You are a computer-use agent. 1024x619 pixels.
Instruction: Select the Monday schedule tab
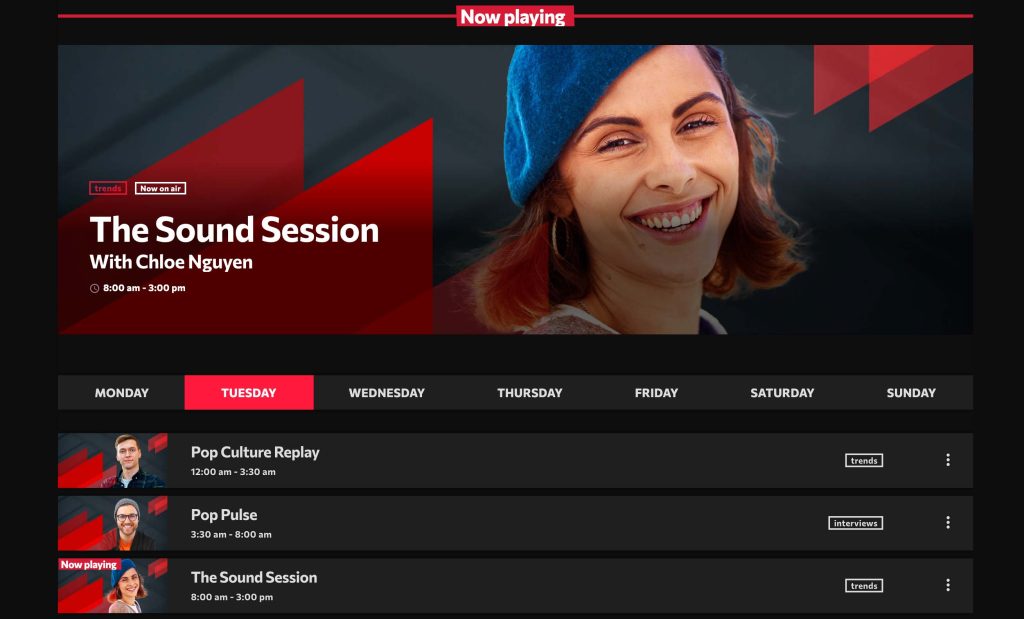coord(121,392)
